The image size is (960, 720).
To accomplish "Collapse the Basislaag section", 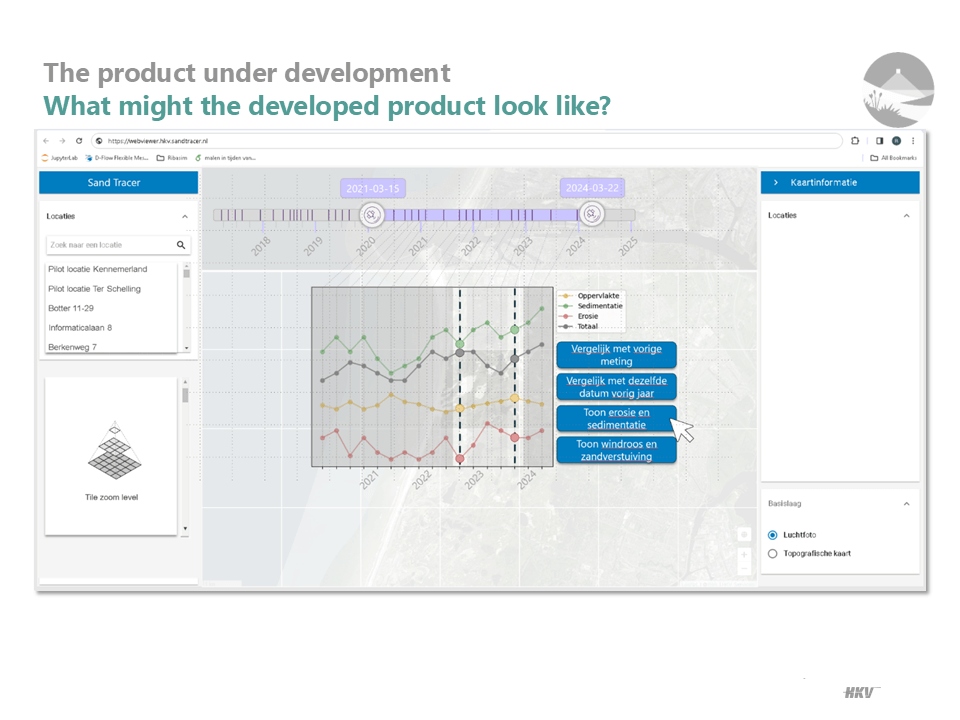I will point(906,504).
